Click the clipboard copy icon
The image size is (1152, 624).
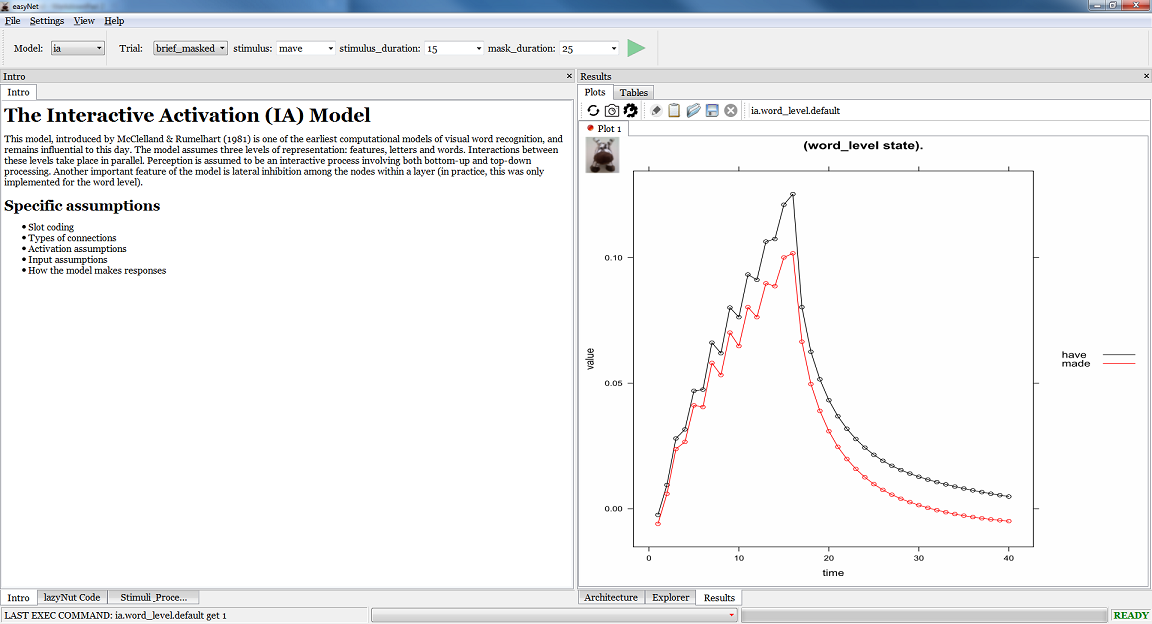tap(674, 110)
